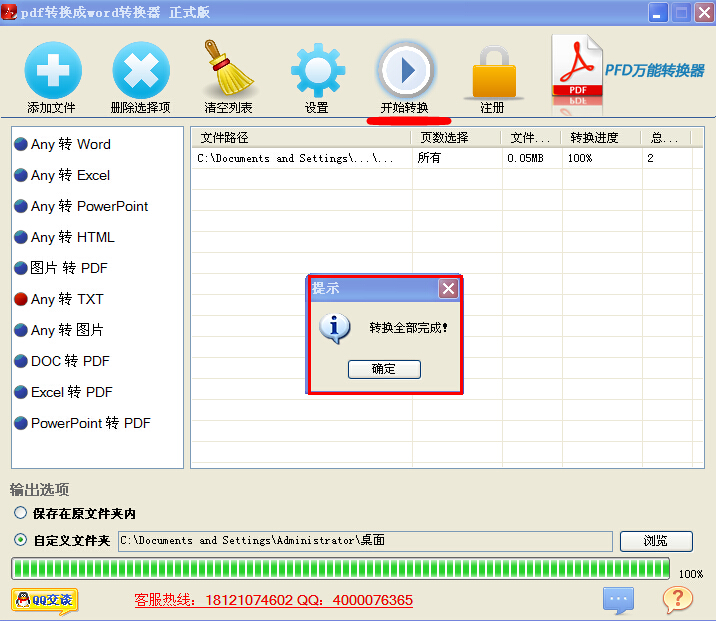Select Any 转 Excel mode

click(62, 175)
